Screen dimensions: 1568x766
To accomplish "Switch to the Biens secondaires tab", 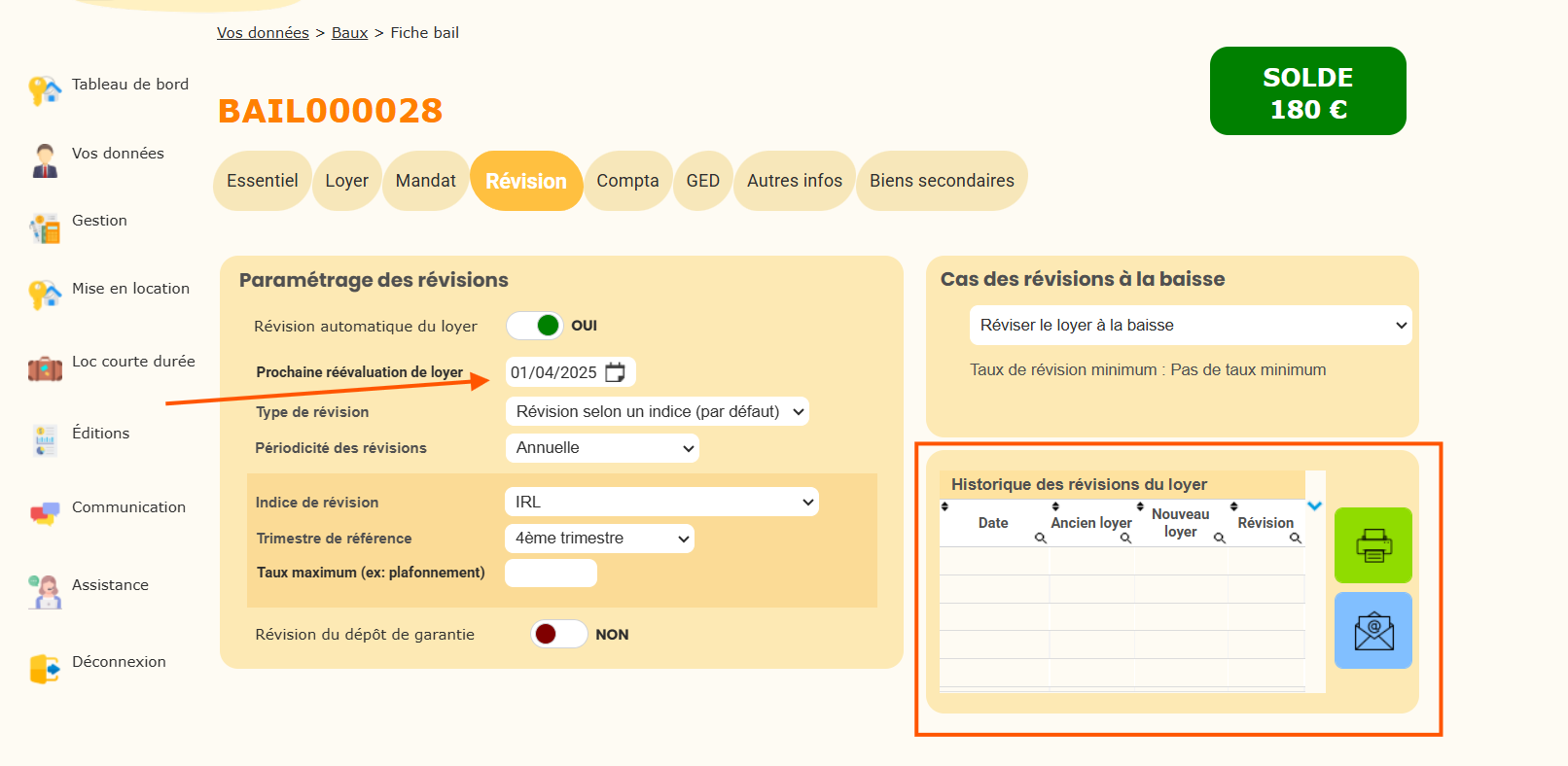I will [942, 181].
